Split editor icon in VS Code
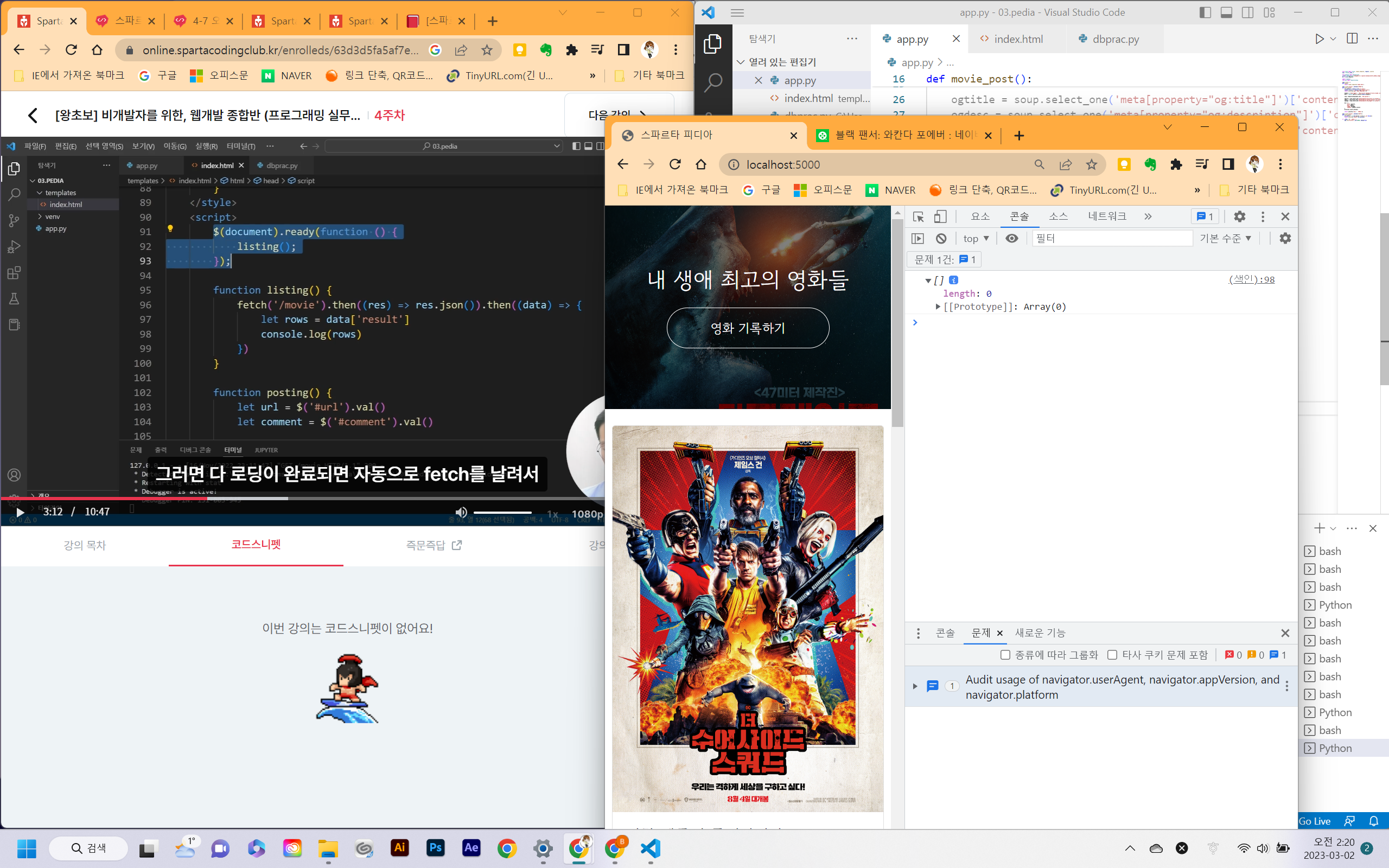 [1352, 39]
